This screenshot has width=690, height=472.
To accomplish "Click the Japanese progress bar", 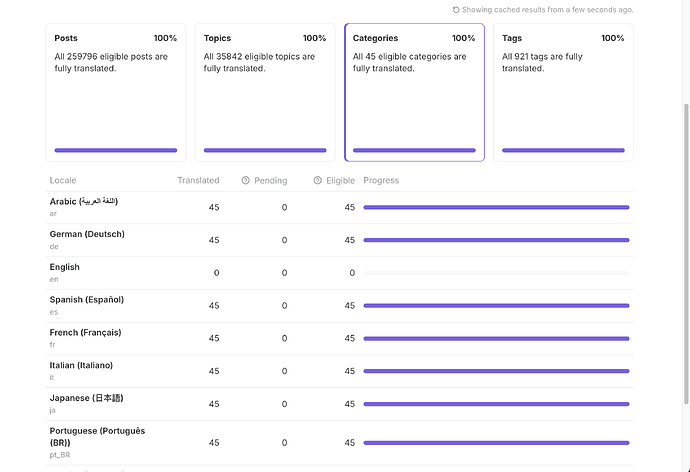I will (496, 404).
